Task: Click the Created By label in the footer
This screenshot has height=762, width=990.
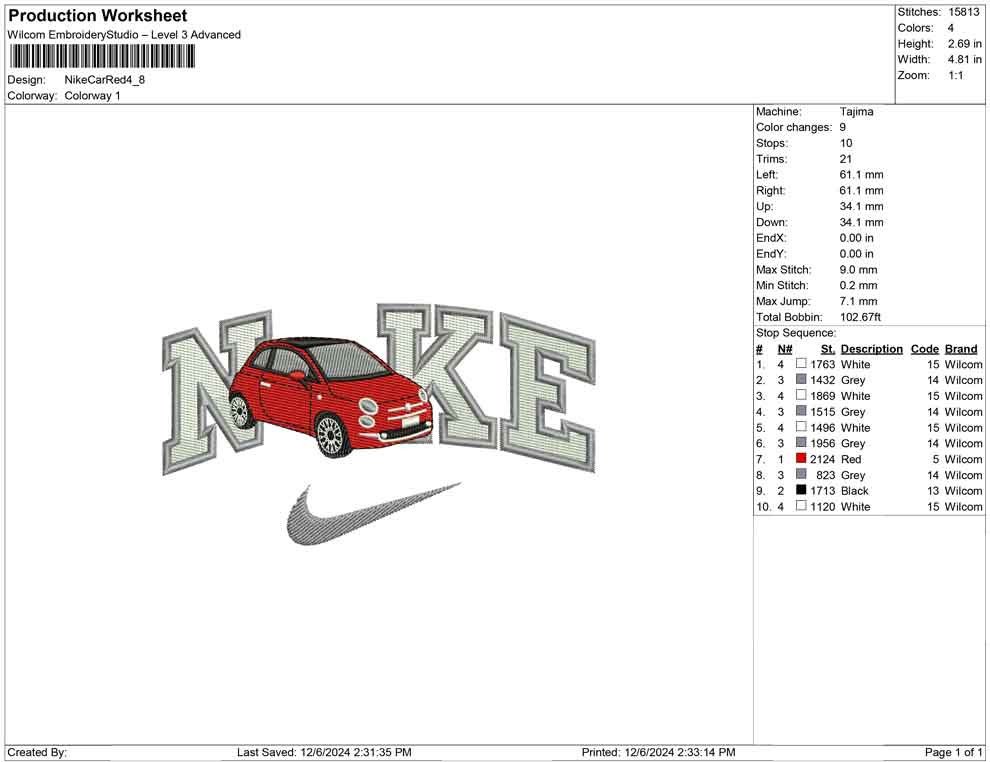Action: 37,752
